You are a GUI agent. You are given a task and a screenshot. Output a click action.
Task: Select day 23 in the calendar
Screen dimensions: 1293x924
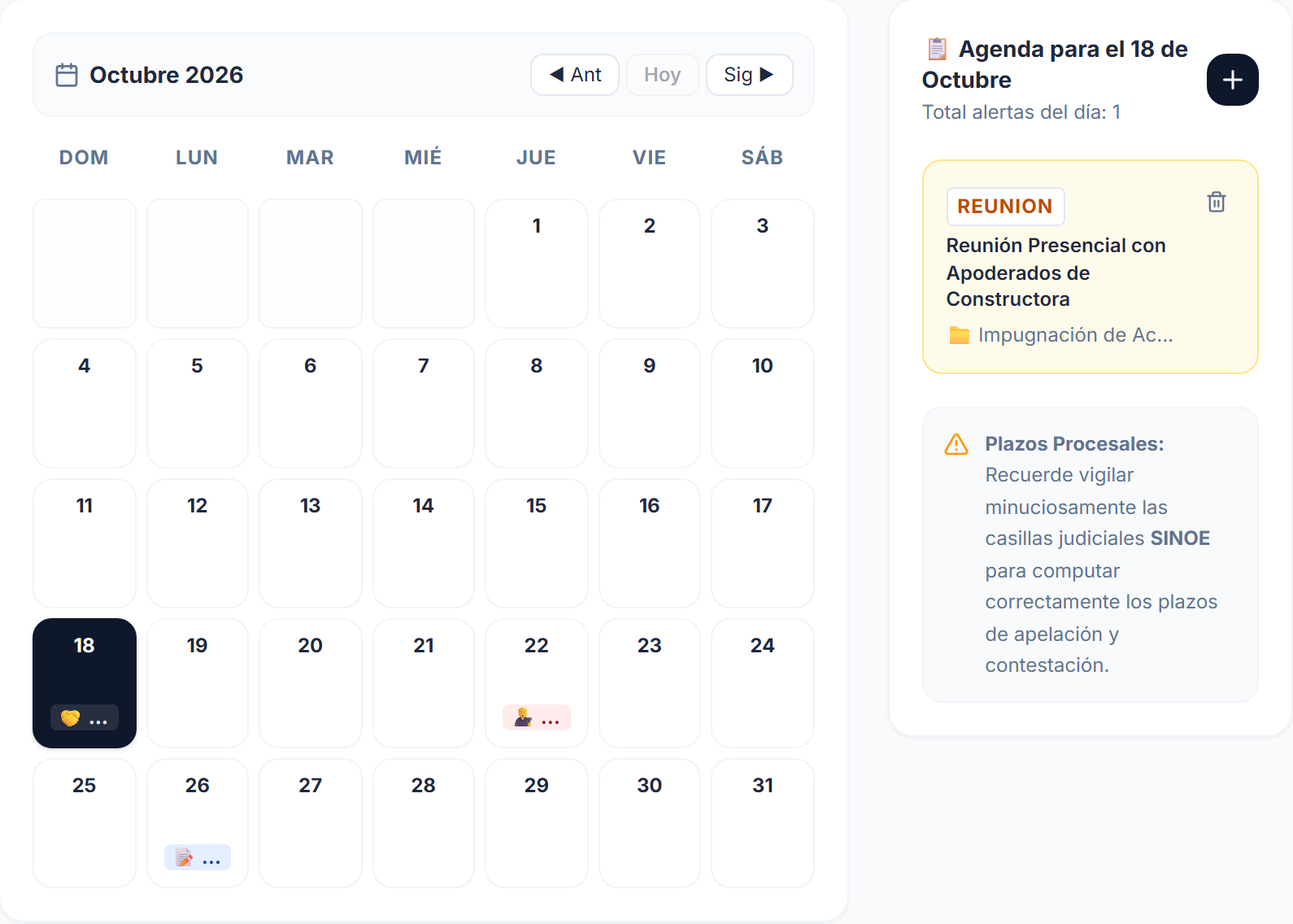650,683
